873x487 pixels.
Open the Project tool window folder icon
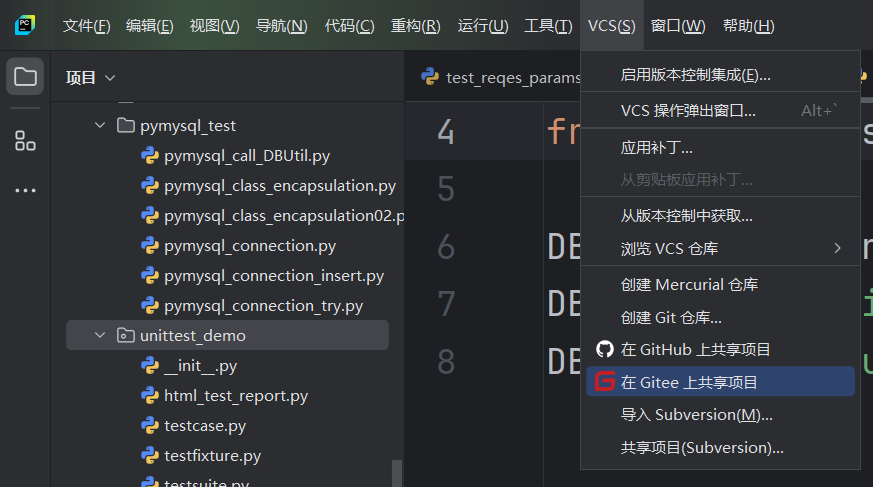tap(25, 76)
